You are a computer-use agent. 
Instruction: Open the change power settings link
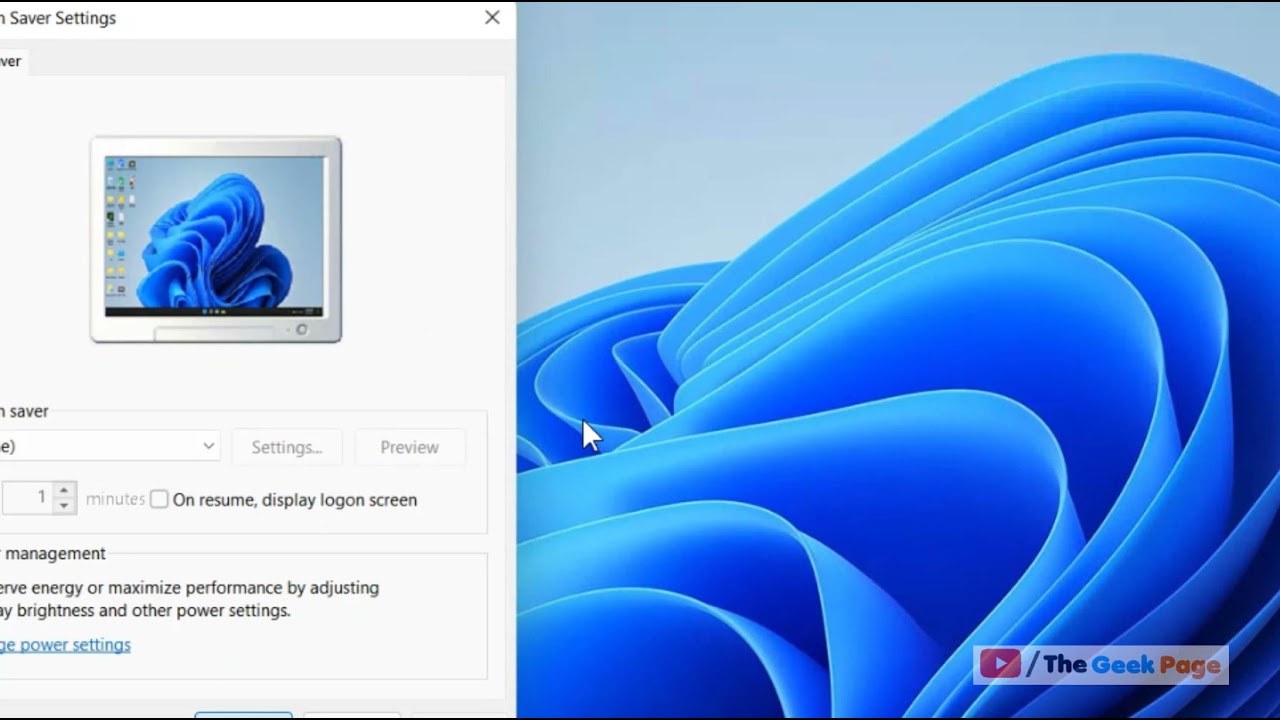coord(65,645)
